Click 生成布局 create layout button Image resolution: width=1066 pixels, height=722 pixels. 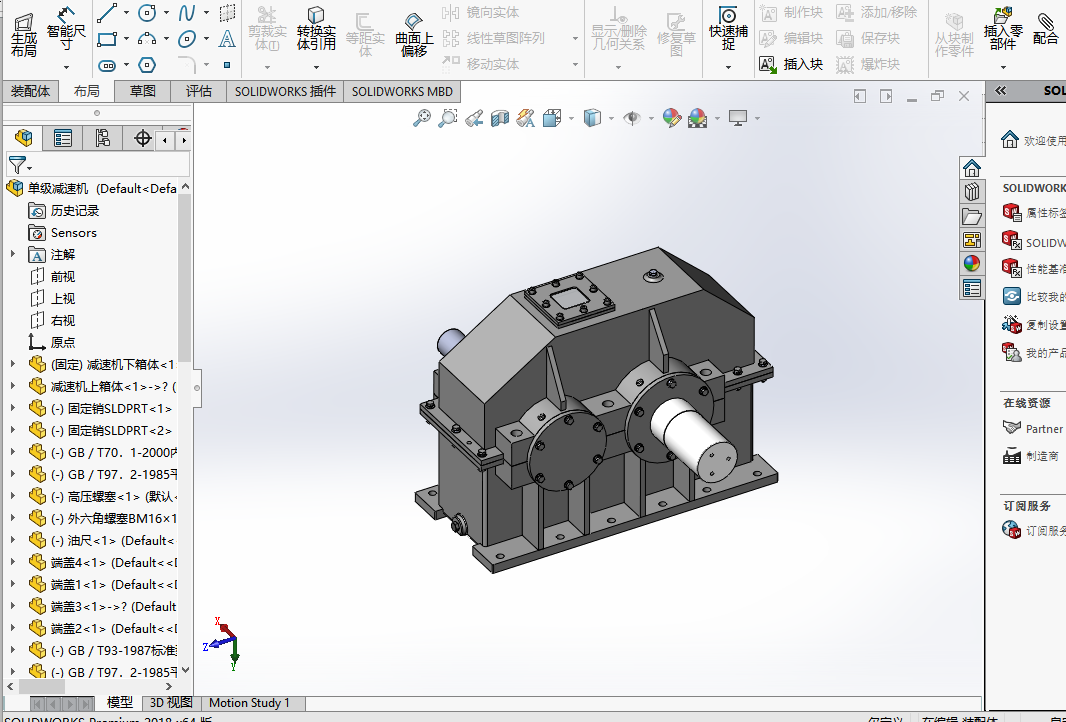tap(24, 35)
